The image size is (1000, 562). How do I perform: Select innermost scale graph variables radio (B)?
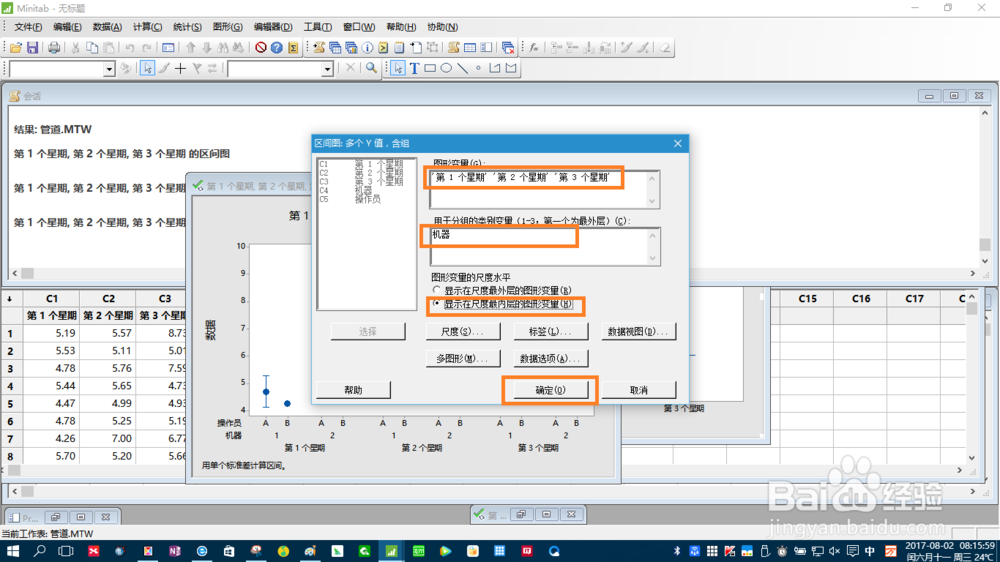[436, 304]
